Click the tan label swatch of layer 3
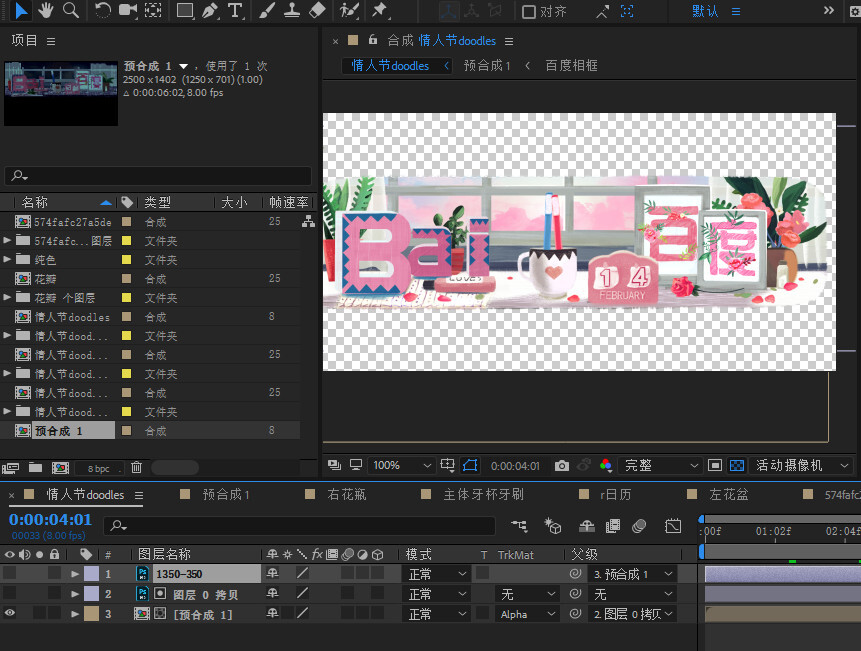Screen dimensions: 861x651 click(91, 614)
